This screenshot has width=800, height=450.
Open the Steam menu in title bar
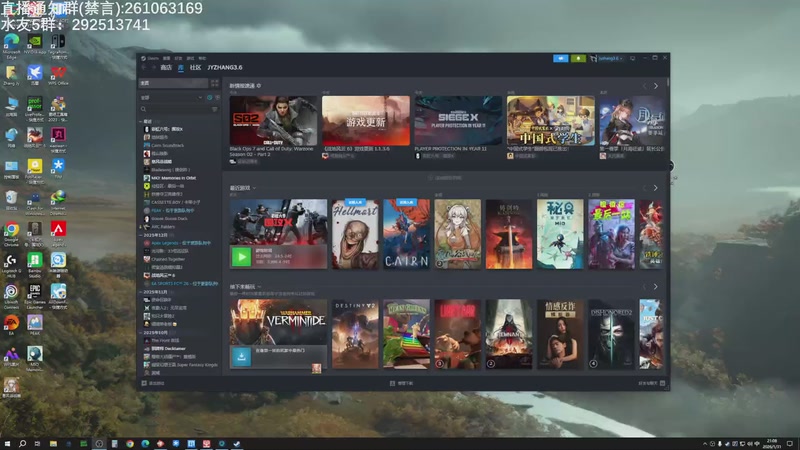tap(151, 58)
